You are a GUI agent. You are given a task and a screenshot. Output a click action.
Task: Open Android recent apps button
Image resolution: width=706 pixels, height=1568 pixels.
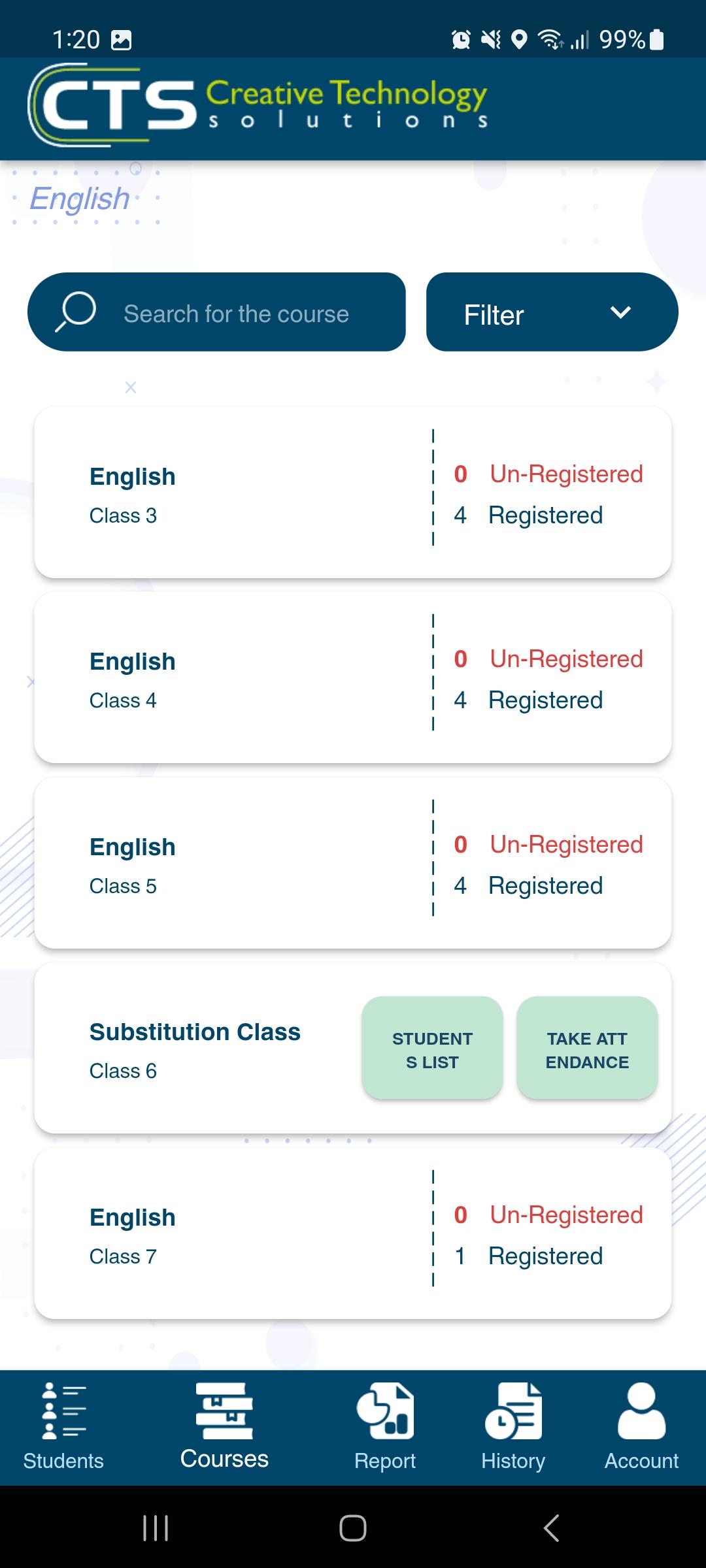click(x=156, y=1528)
